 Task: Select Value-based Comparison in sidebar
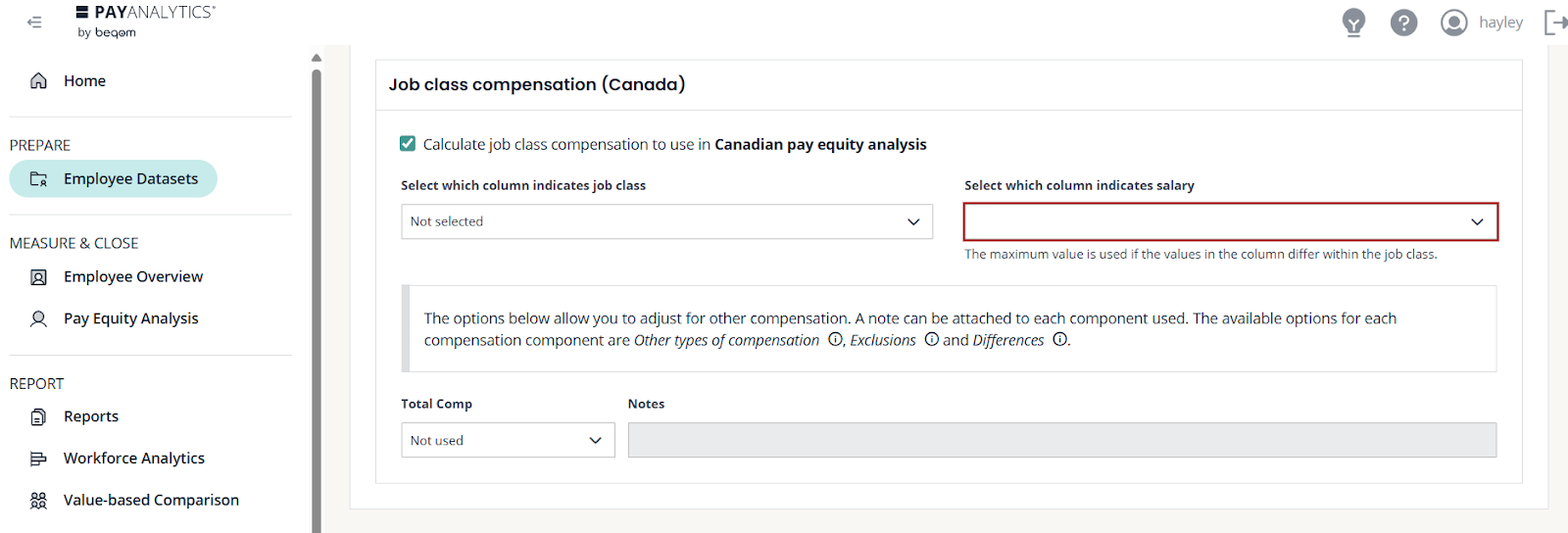pos(151,501)
